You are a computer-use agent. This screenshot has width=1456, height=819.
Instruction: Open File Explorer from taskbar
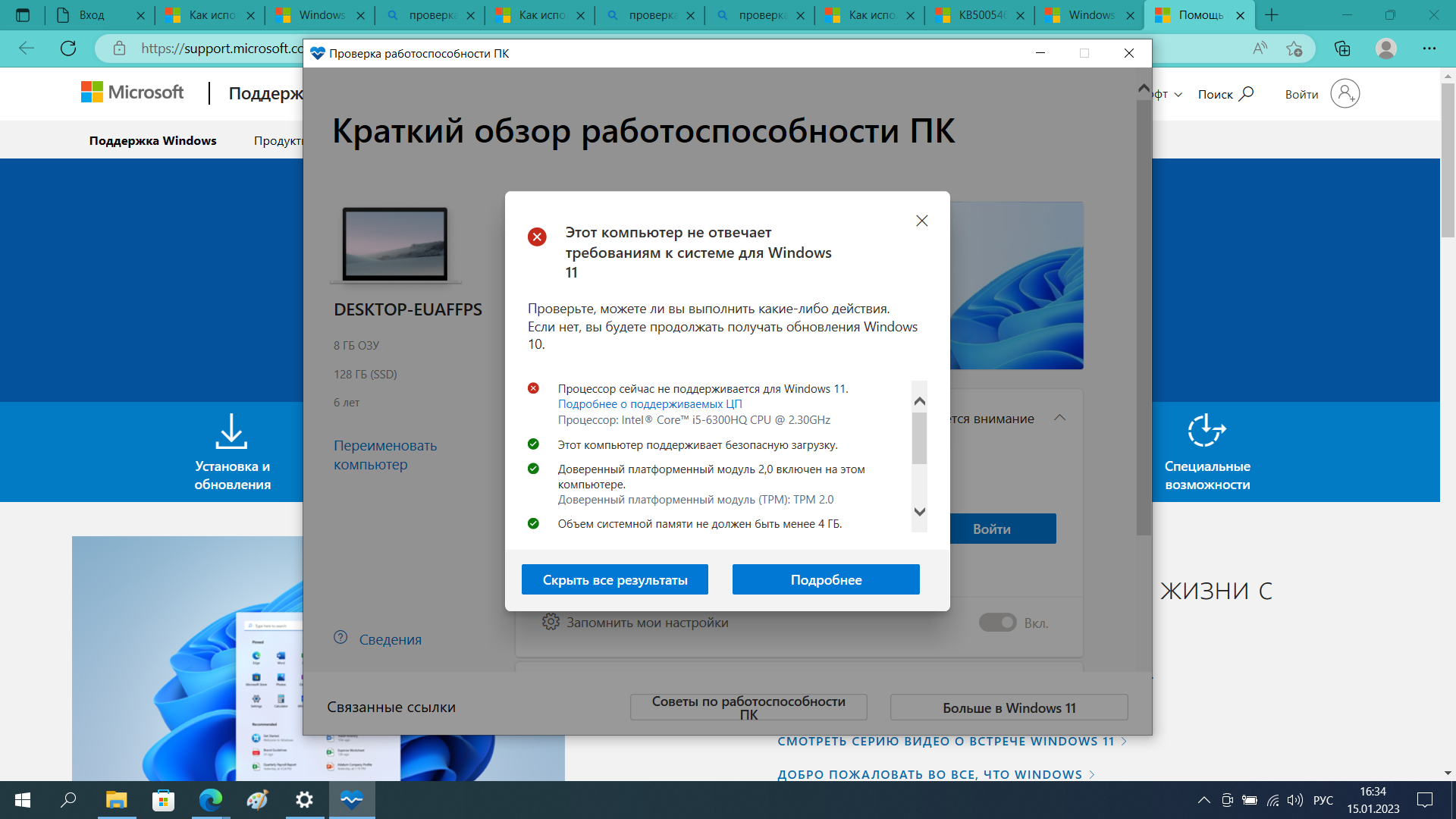pos(116,800)
